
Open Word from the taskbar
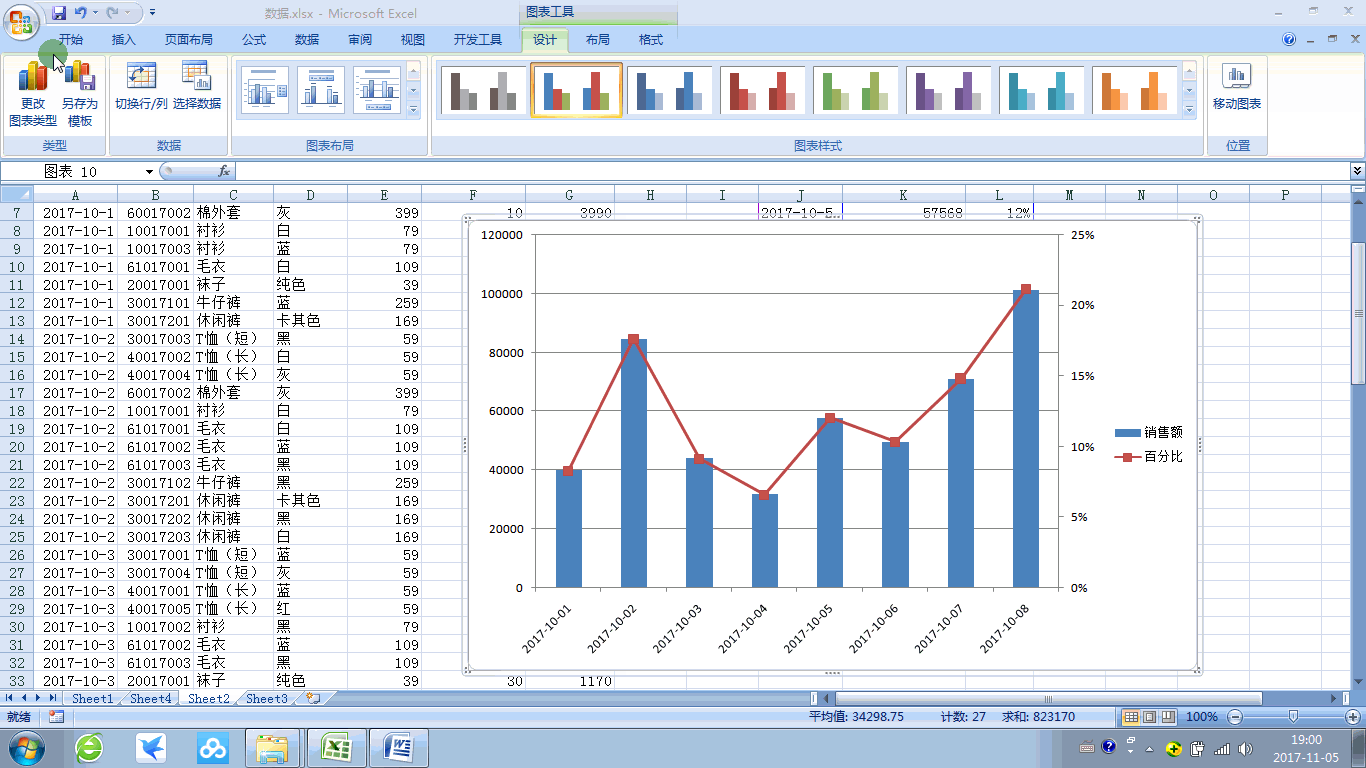click(x=399, y=748)
